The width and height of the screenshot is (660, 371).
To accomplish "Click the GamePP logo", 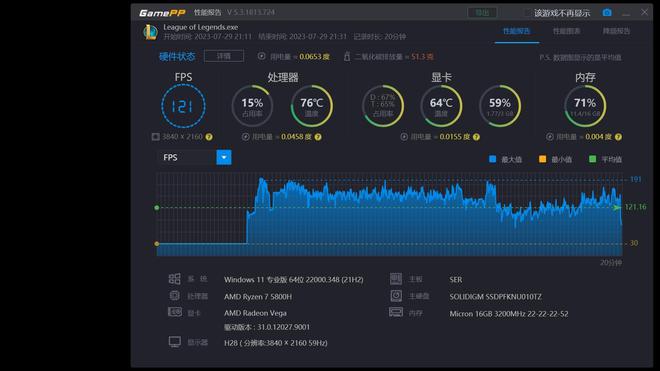I will click(x=162, y=13).
